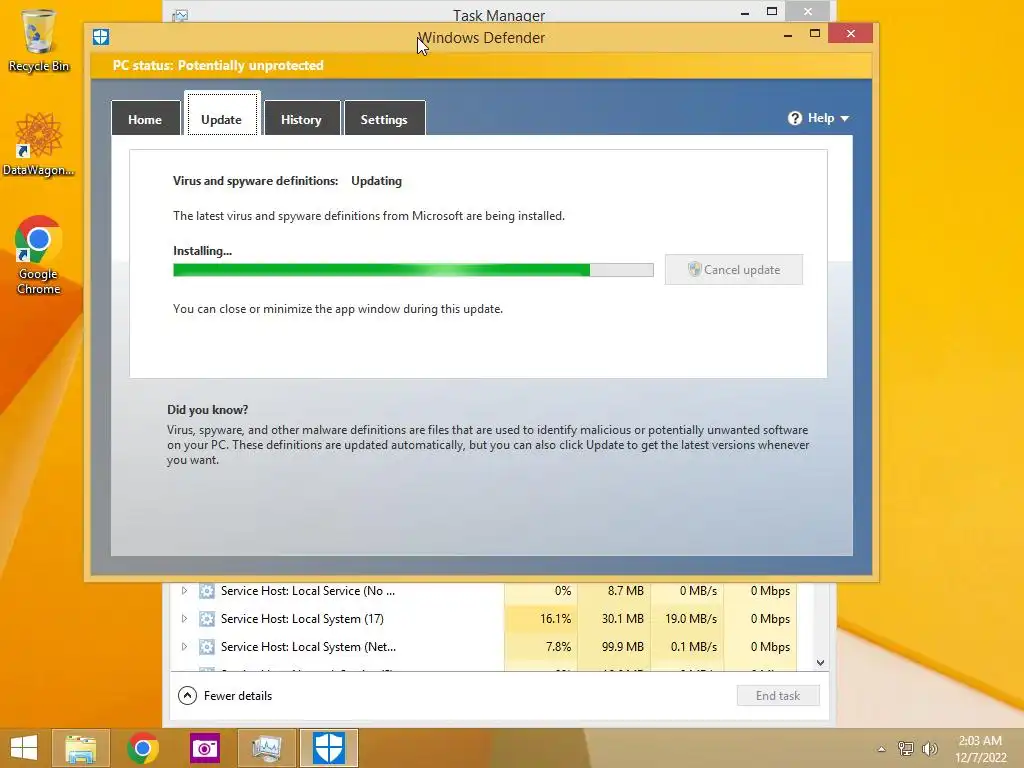Select the DataWagon desktop shortcut
The image size is (1024, 768).
coord(39,144)
